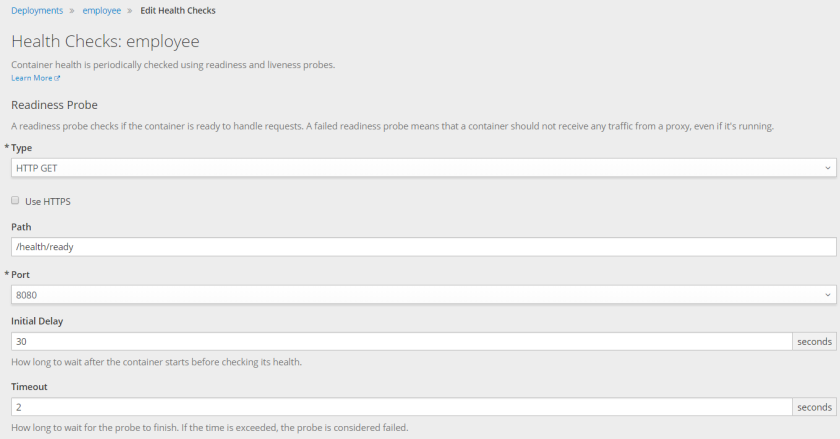The image size is (840, 439).
Task: Click the chevron arrow of the Port field
Action: [828, 295]
